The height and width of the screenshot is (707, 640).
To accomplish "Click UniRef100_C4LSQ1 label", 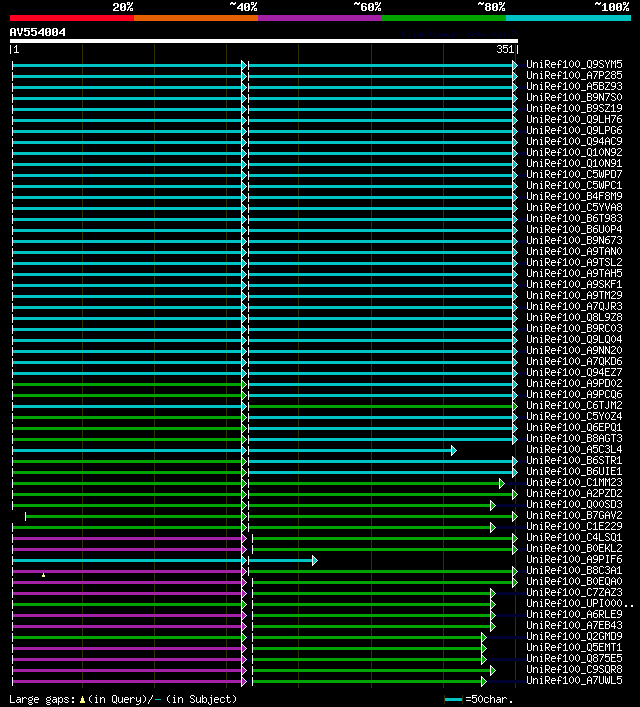I will tap(574, 537).
